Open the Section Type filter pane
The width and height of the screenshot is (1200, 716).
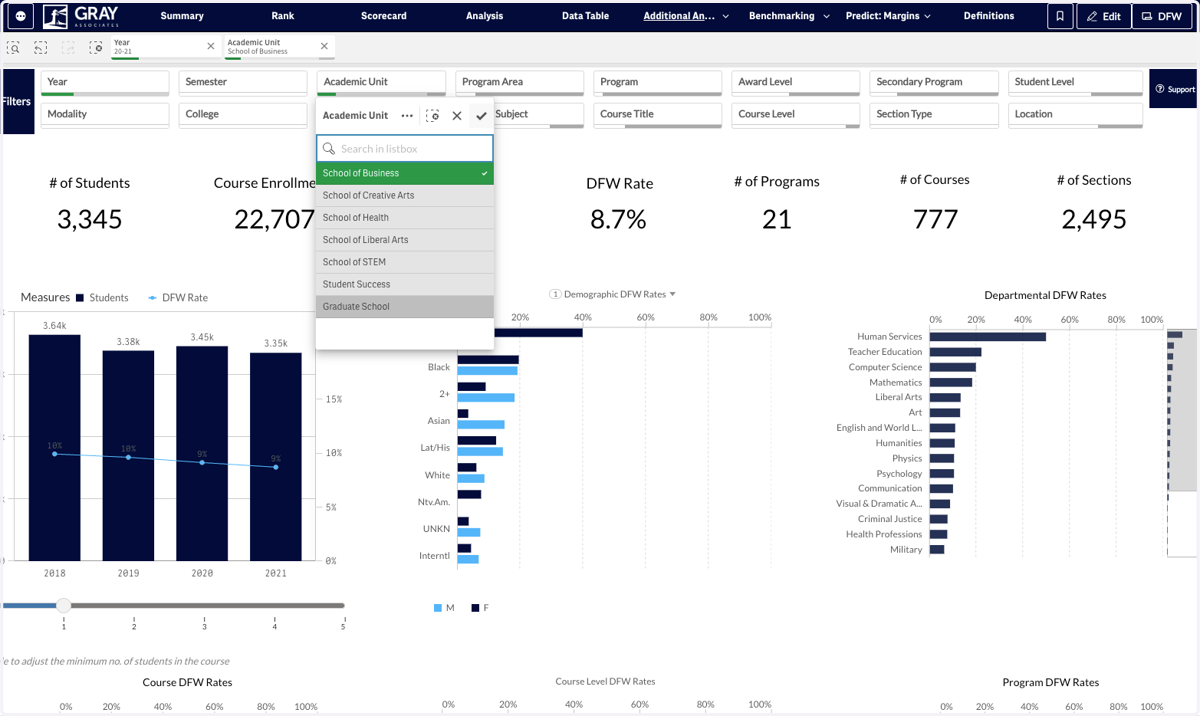(x=934, y=115)
